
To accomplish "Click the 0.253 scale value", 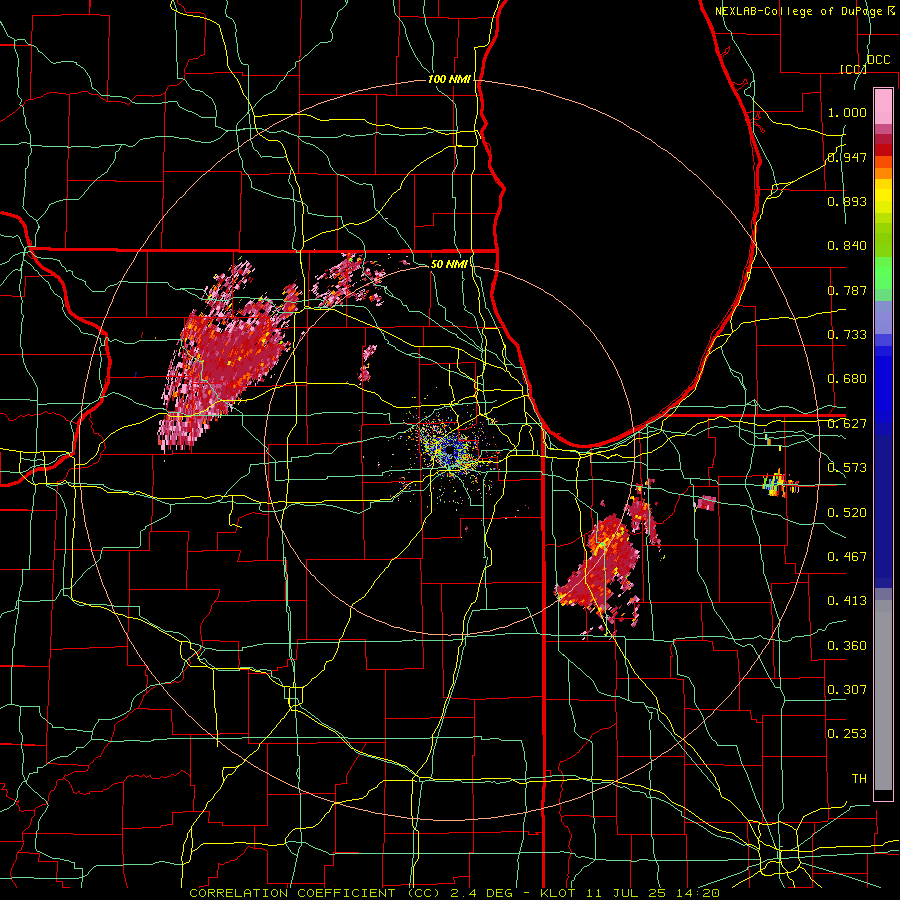I will point(847,734).
